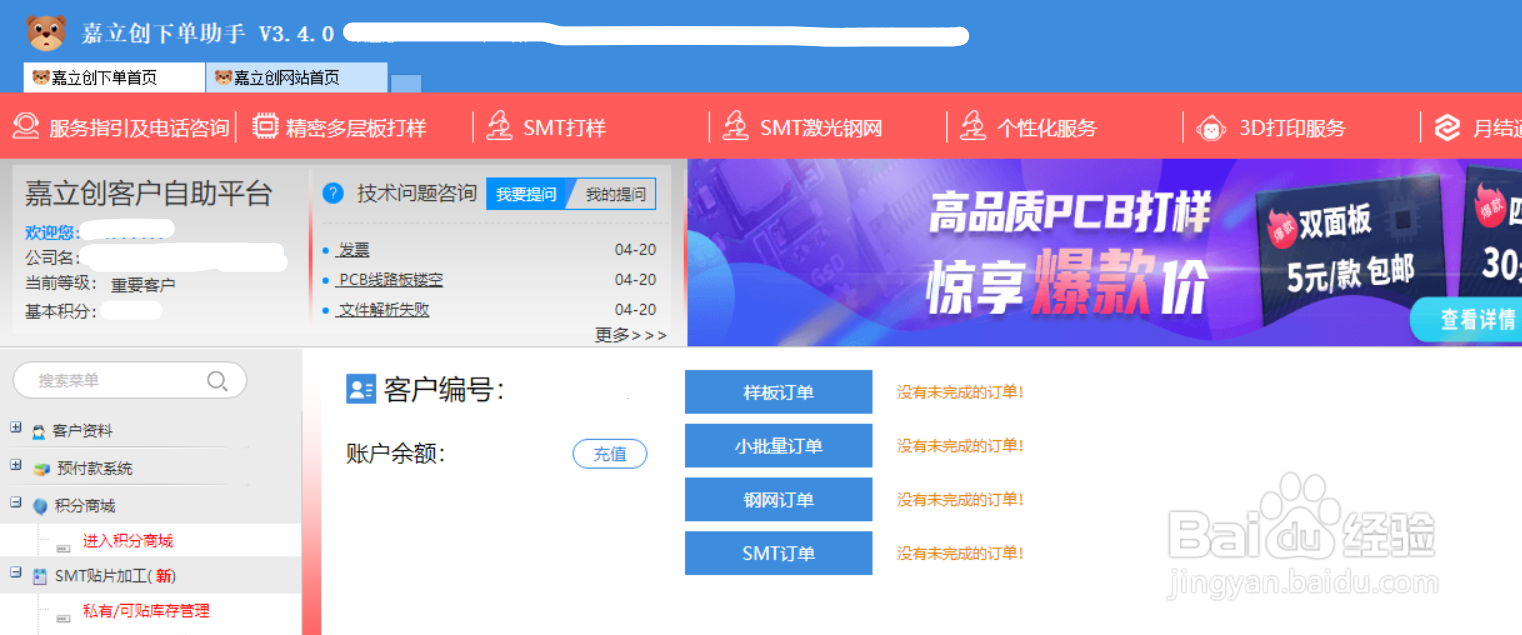Click the 月结 stack icon
Image resolution: width=1522 pixels, height=635 pixels.
(1448, 127)
